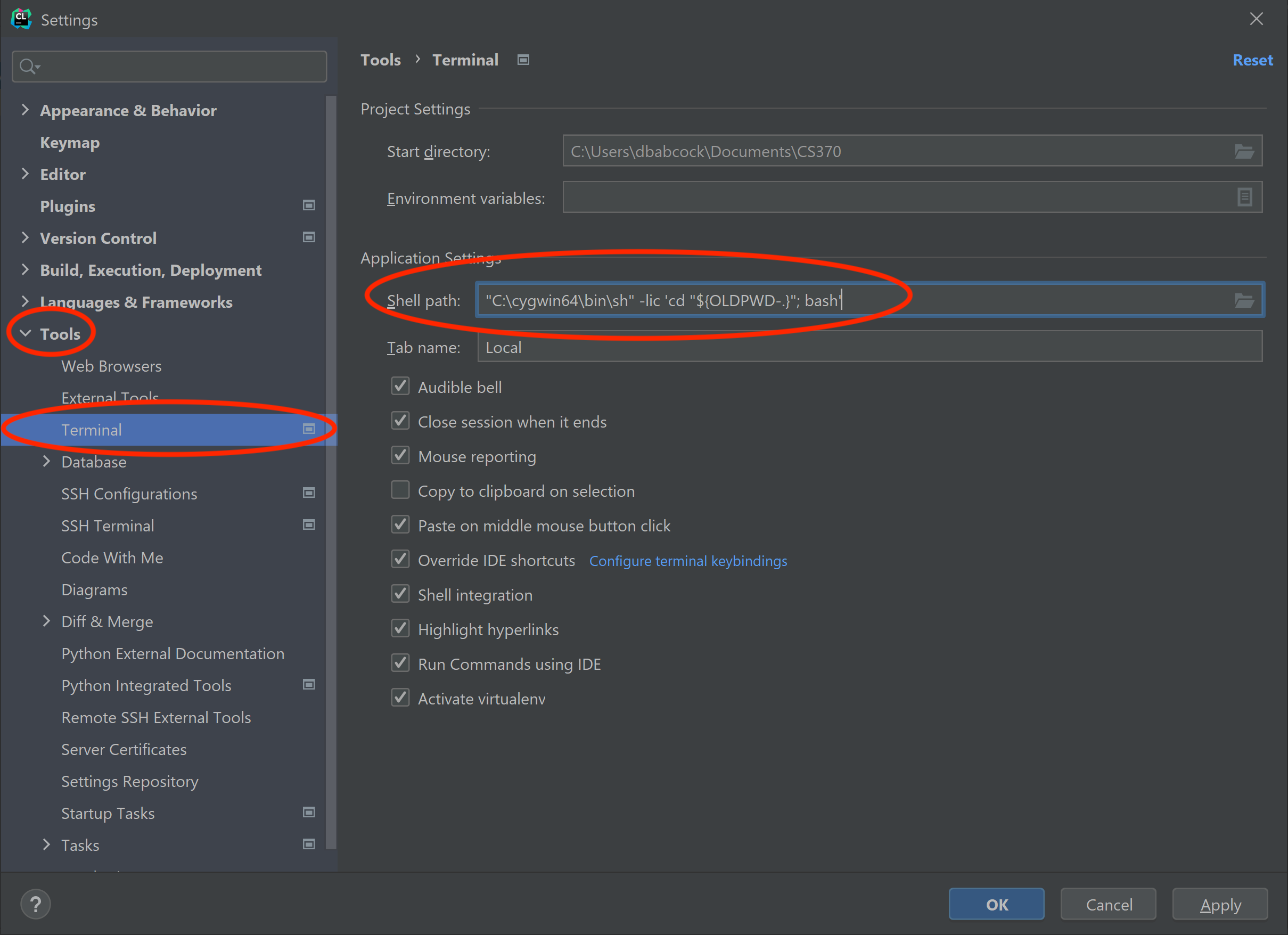Toggle Mouse reporting checkbox

coord(400,456)
